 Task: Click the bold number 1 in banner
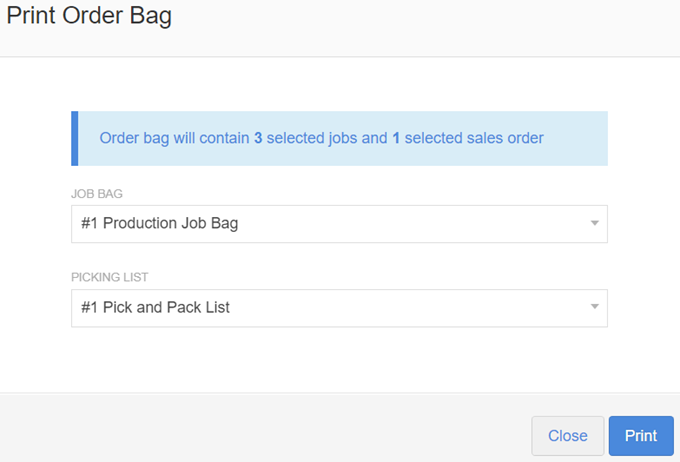coord(396,138)
